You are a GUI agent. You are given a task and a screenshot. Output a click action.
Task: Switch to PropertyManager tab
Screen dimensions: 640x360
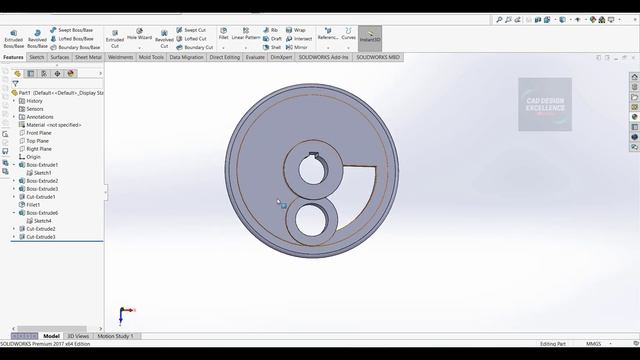(x=31, y=73)
